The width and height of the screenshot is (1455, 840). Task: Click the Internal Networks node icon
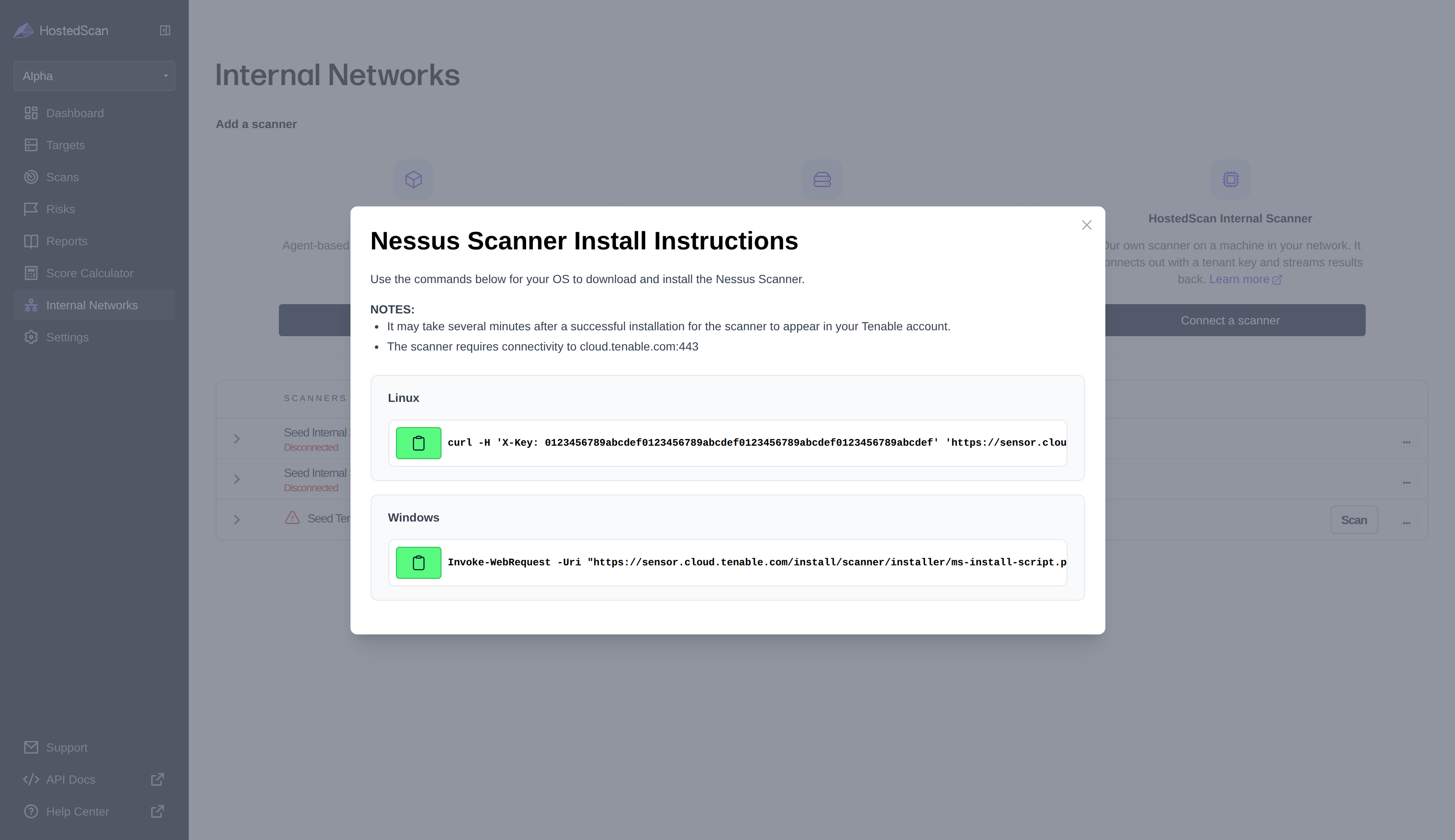coord(31,305)
